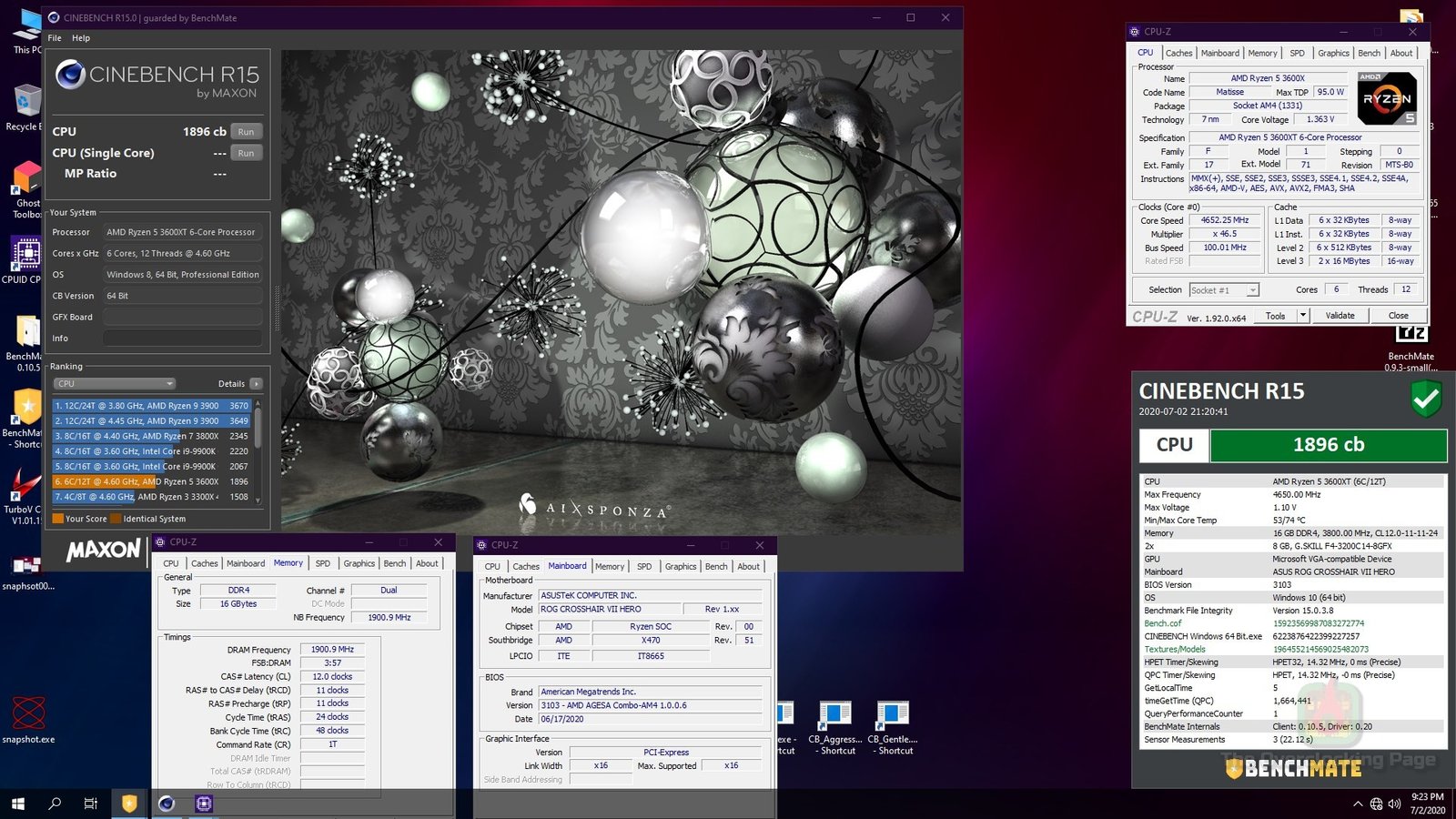This screenshot has height=819, width=1456.
Task: Open the Ghost Toolbox desktop icon
Action: click(x=26, y=178)
